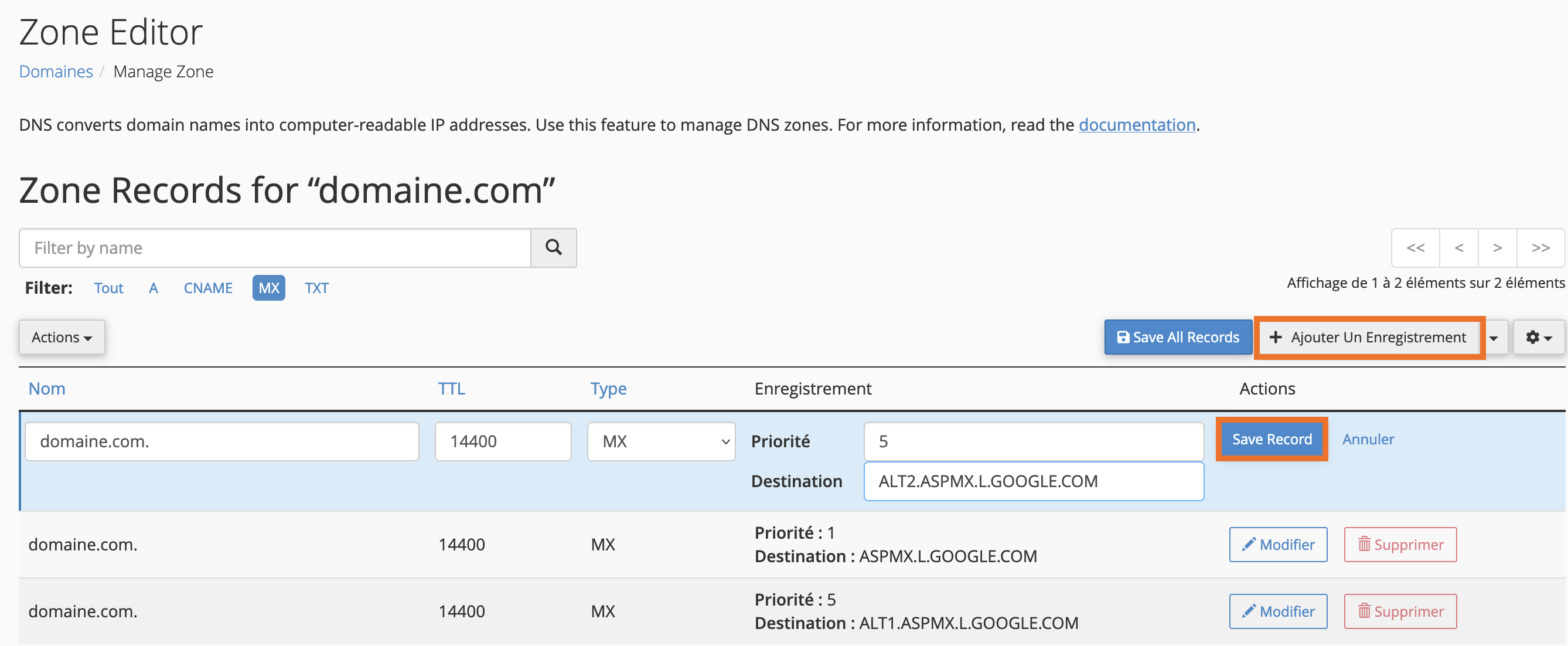
Task: Click the Save Record button
Action: (x=1272, y=439)
